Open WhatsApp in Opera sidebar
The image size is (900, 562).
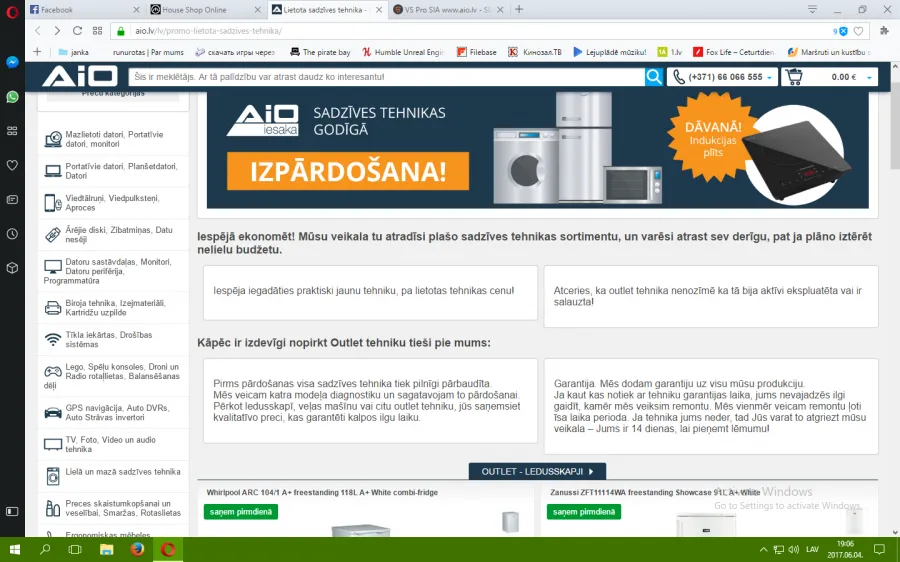(12, 96)
